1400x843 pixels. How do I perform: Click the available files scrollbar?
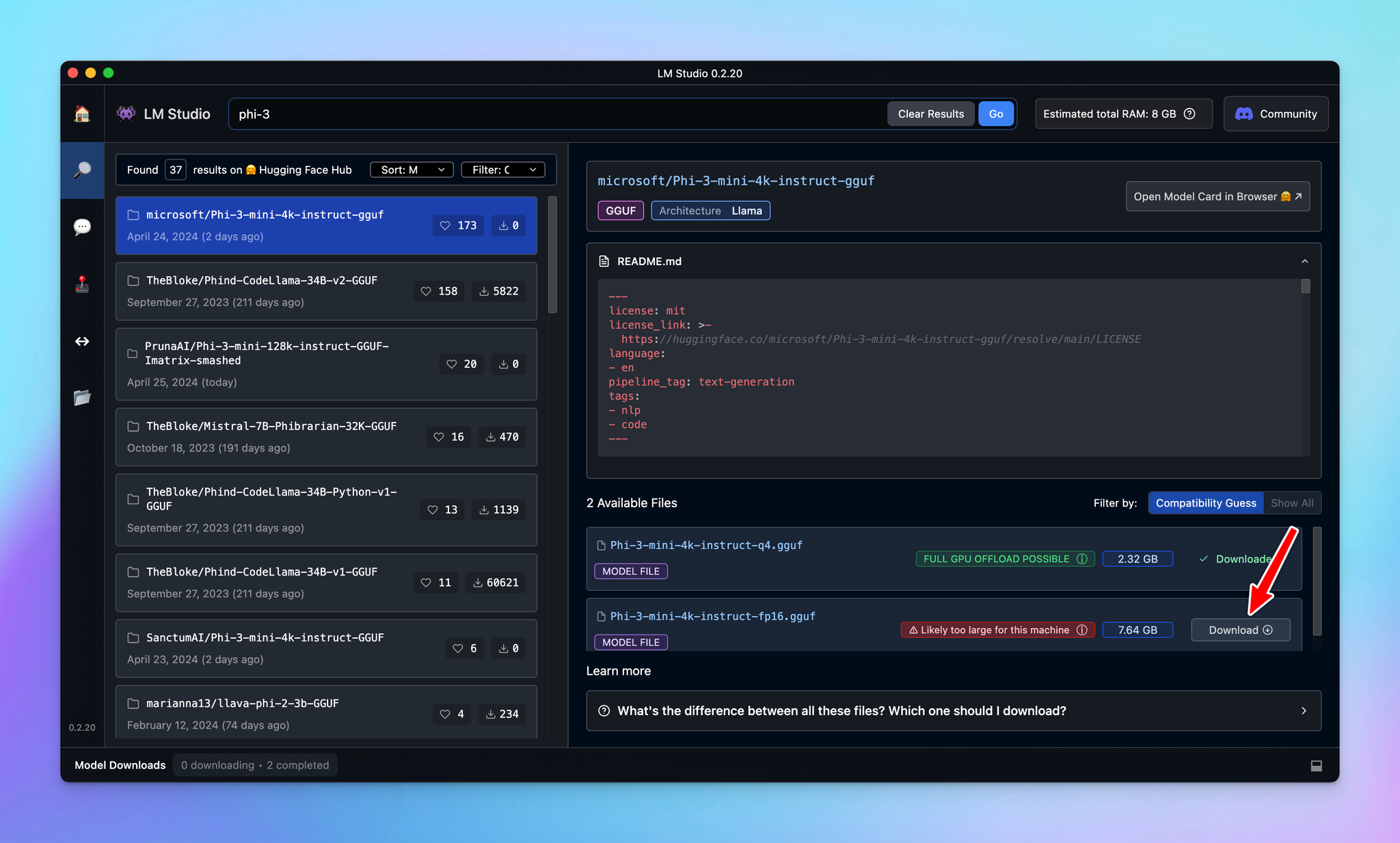tap(1317, 581)
